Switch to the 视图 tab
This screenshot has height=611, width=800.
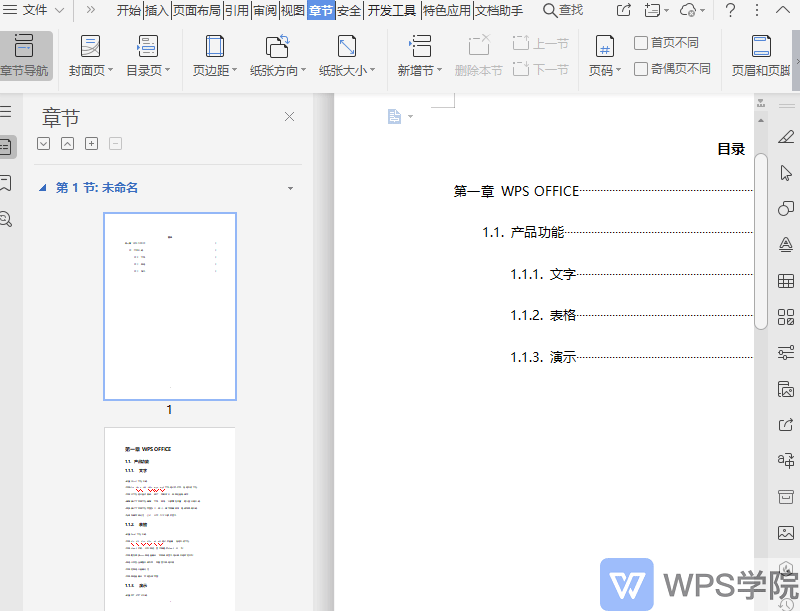coord(293,10)
